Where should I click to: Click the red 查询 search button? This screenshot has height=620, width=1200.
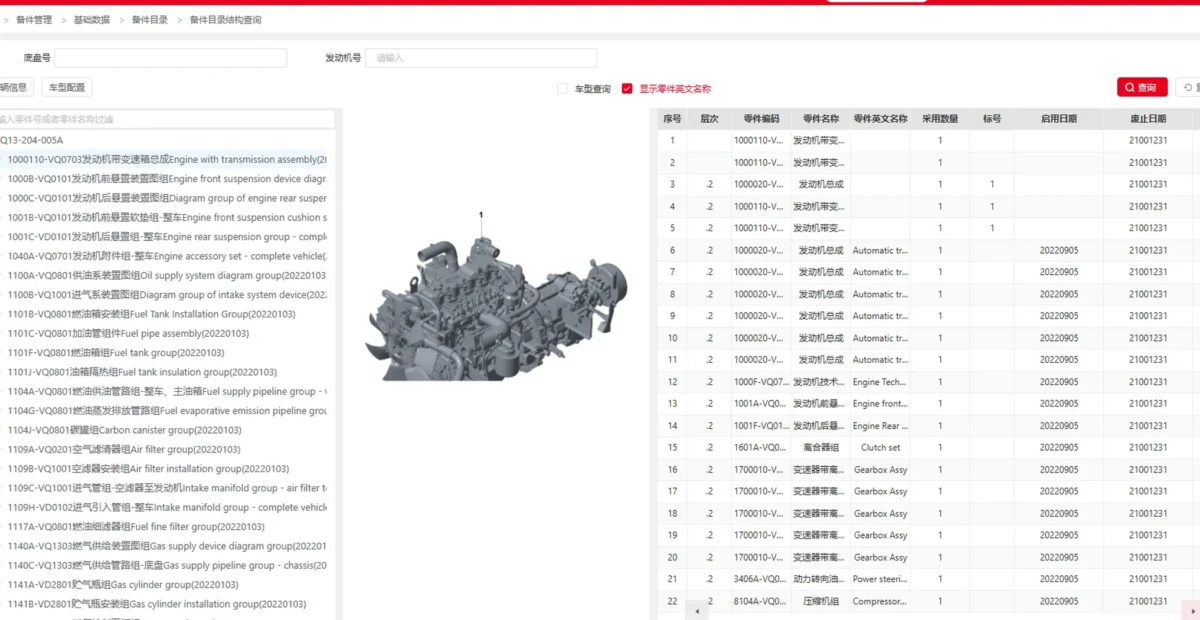coord(1141,88)
